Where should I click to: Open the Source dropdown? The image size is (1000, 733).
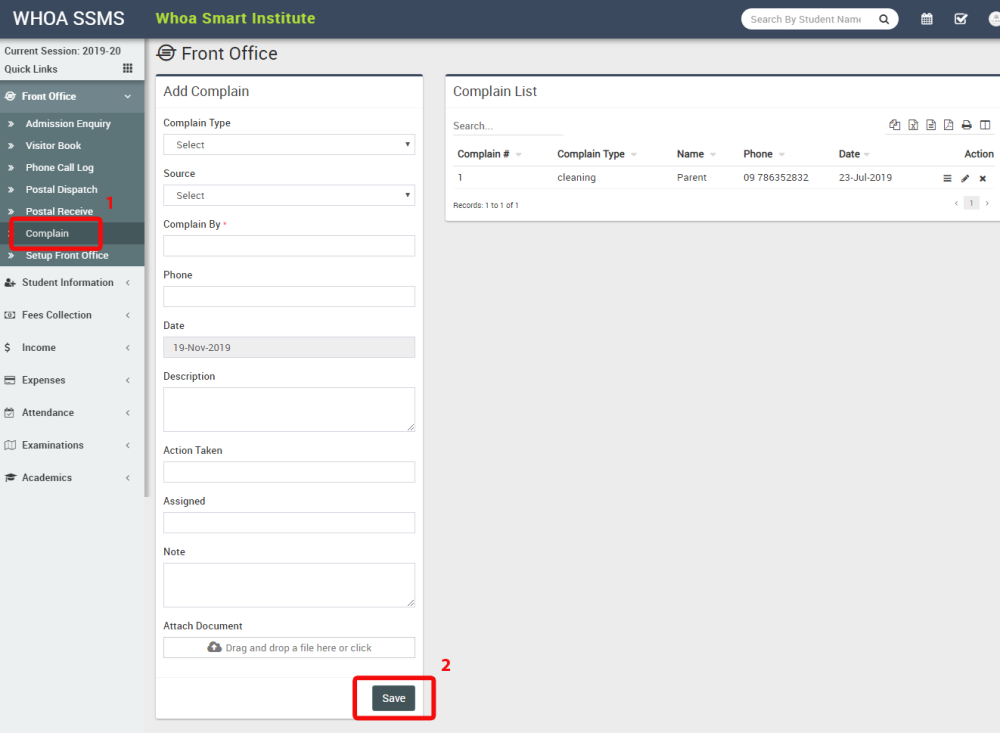point(289,195)
